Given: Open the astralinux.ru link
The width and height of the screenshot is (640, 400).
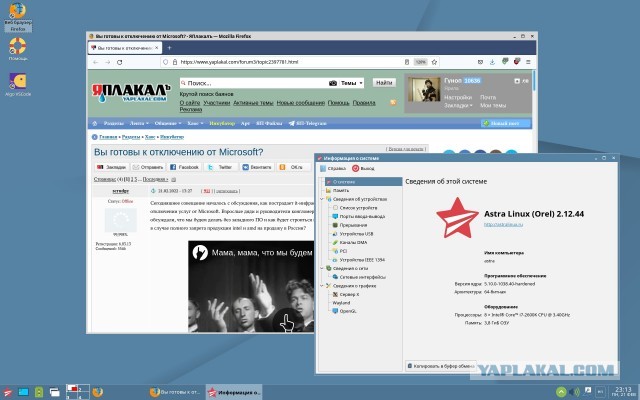Looking at the screenshot, I should point(503,224).
